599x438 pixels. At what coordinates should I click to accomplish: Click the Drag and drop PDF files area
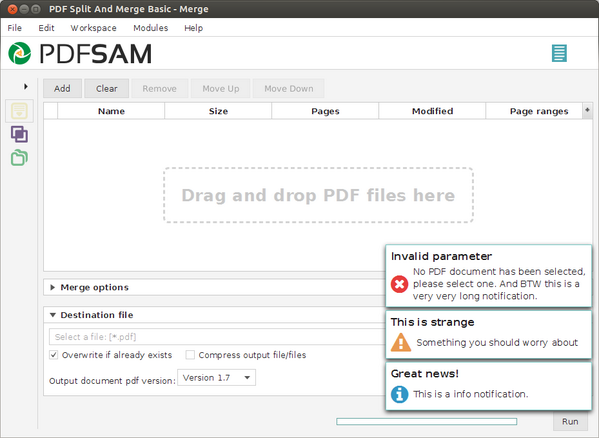point(319,195)
